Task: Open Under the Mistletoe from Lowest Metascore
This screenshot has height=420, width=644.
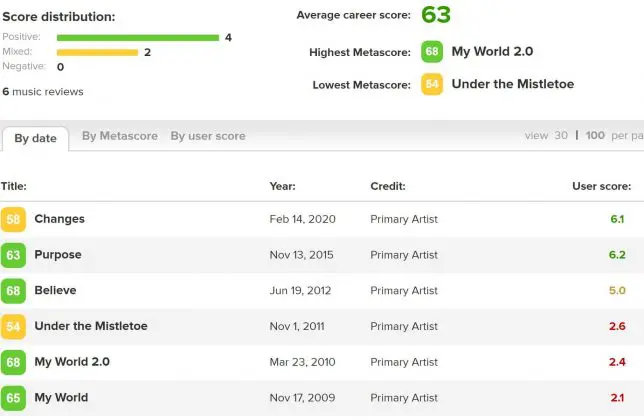Action: 513,85
